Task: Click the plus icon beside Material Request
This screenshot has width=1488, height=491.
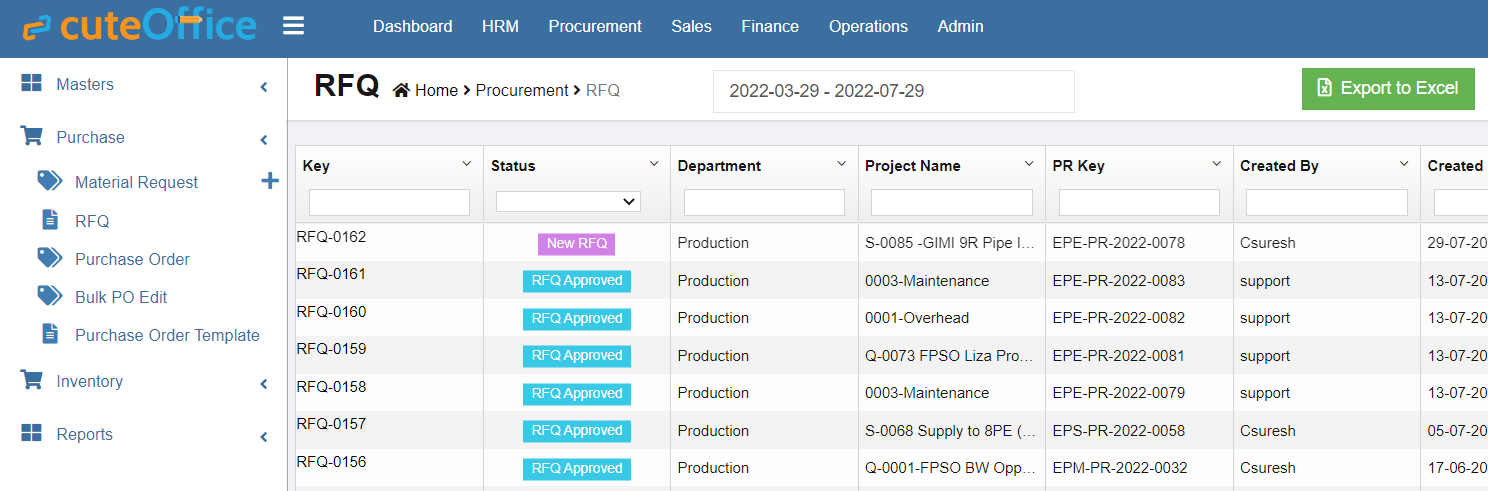Action: (x=269, y=181)
